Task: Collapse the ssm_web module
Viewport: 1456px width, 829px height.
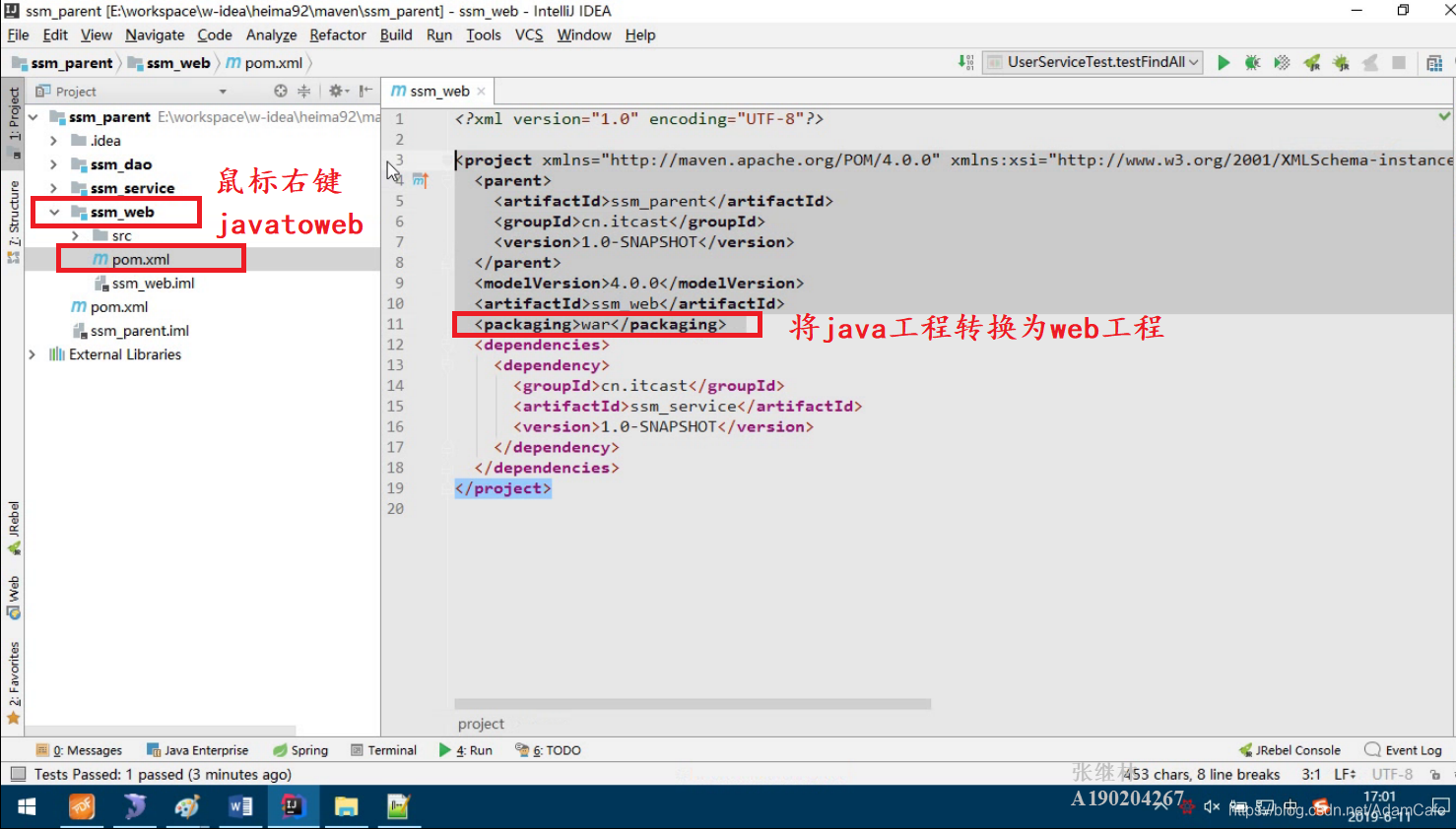Action: point(53,212)
